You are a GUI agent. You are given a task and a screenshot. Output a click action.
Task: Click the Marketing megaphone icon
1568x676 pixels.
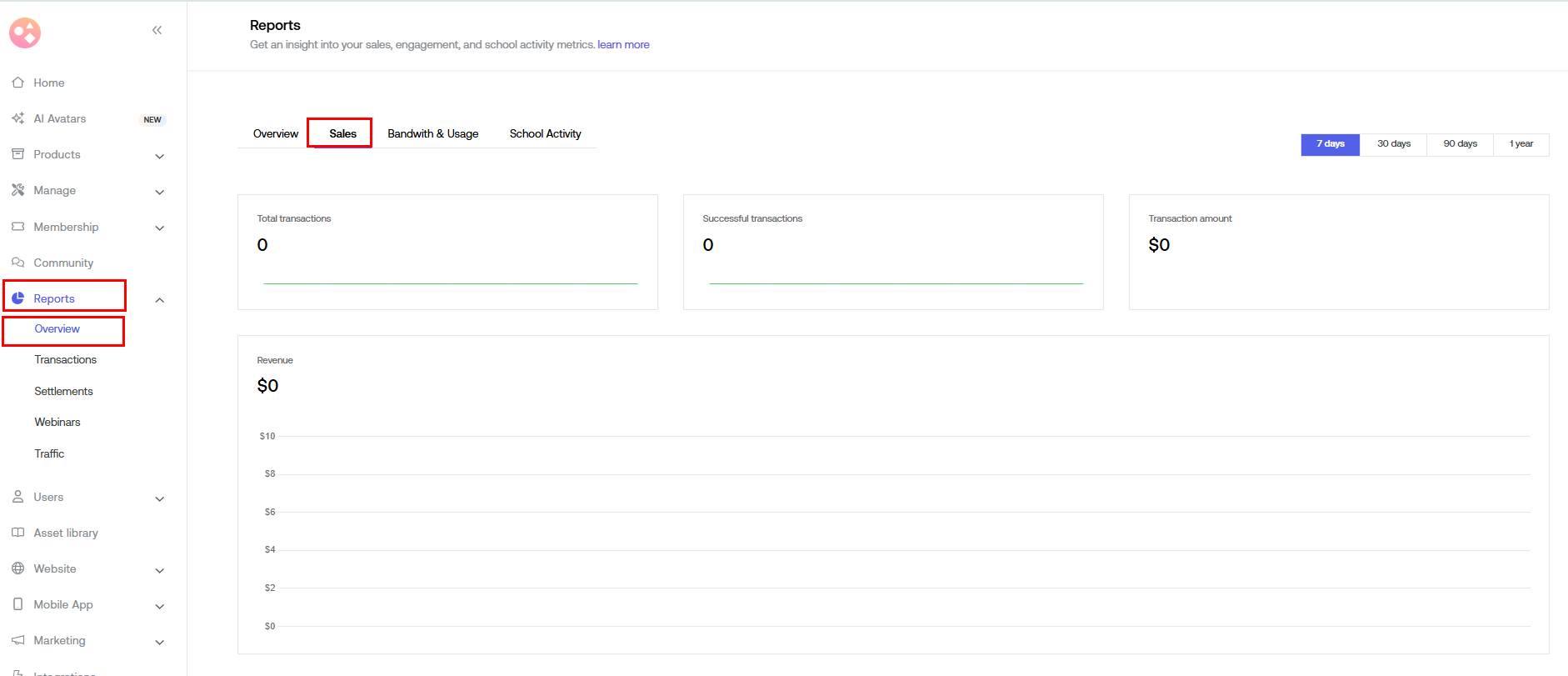[x=17, y=640]
